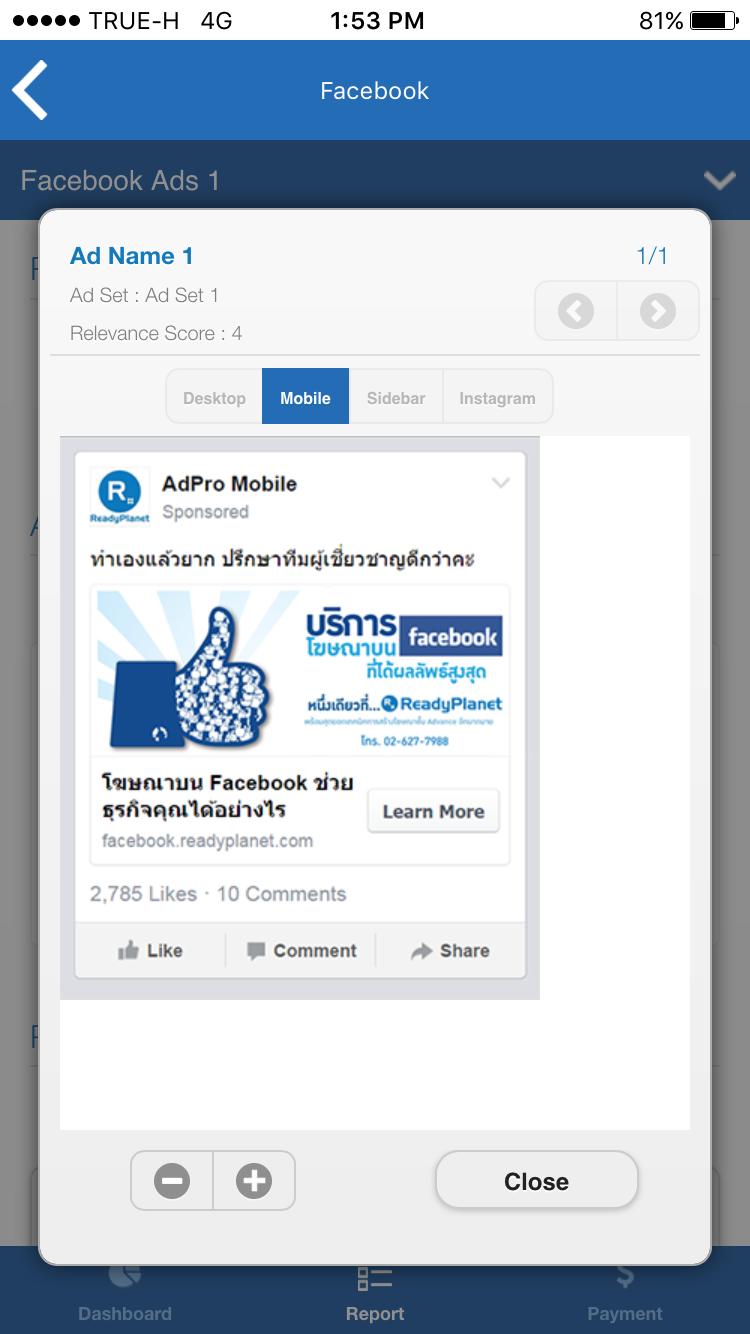Expand the Facebook Ads 1 dropdown chevron
The height and width of the screenshot is (1334, 750).
click(x=719, y=180)
